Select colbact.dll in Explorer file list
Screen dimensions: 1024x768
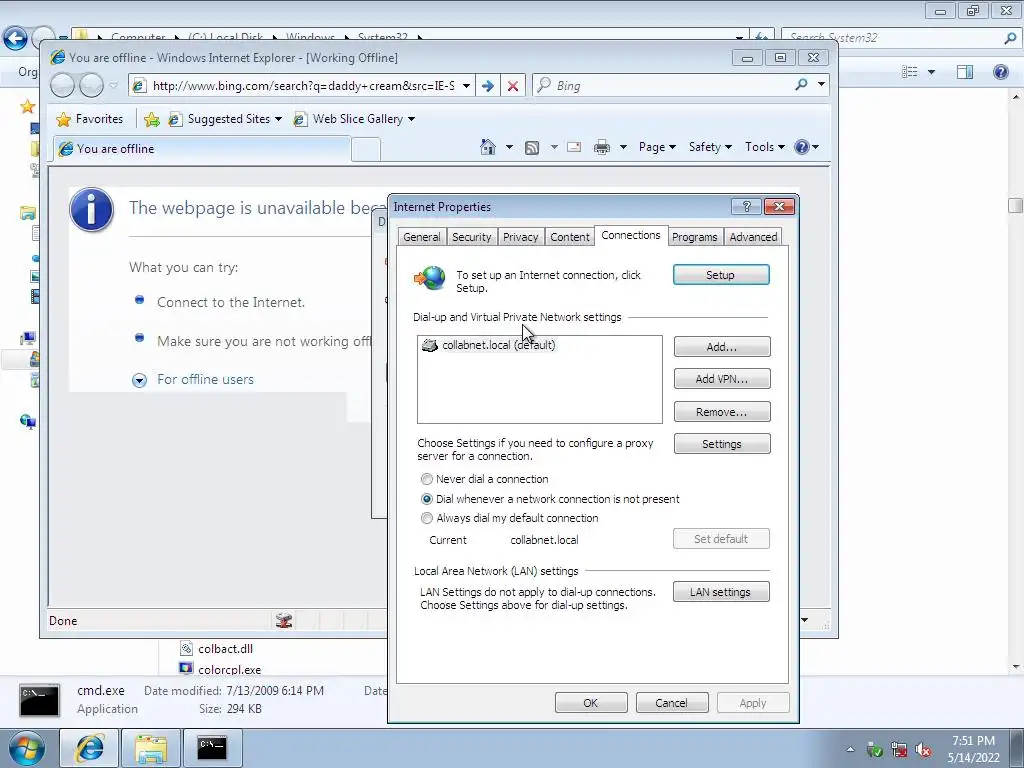pyautogui.click(x=216, y=648)
